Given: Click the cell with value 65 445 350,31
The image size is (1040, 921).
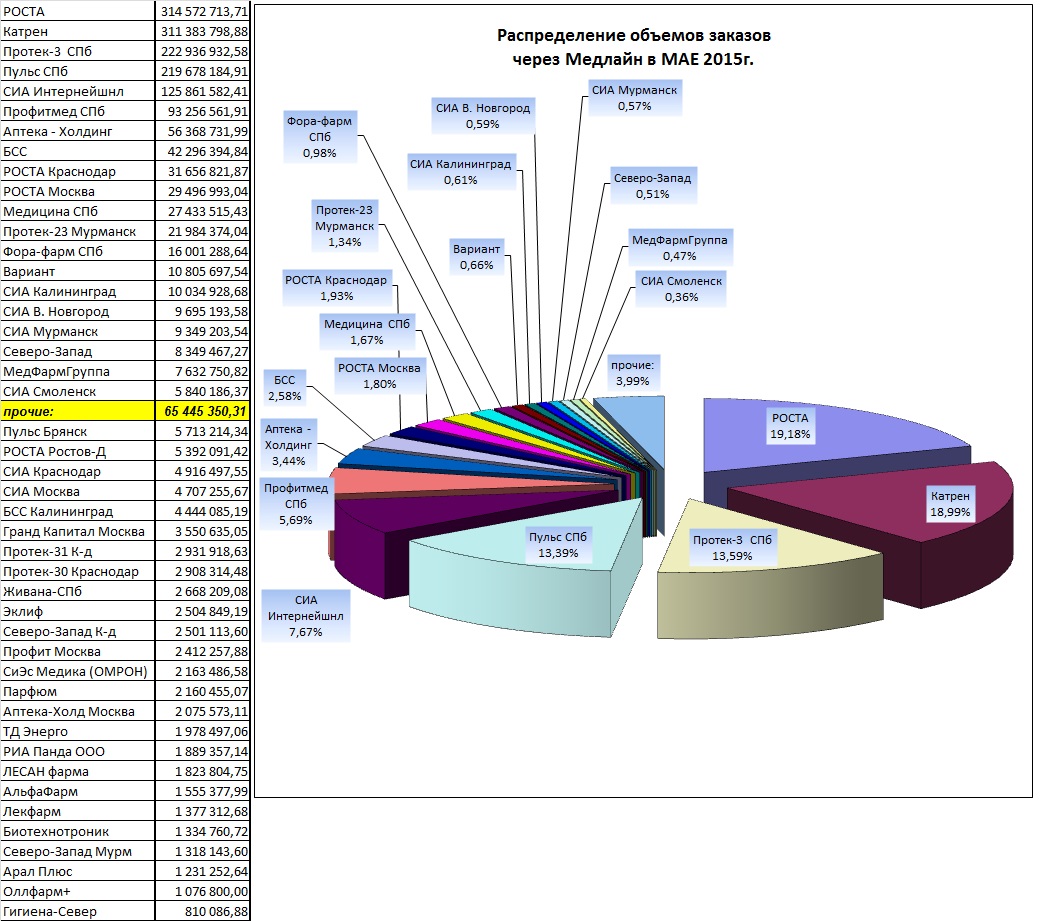Looking at the screenshot, I should 203,411.
